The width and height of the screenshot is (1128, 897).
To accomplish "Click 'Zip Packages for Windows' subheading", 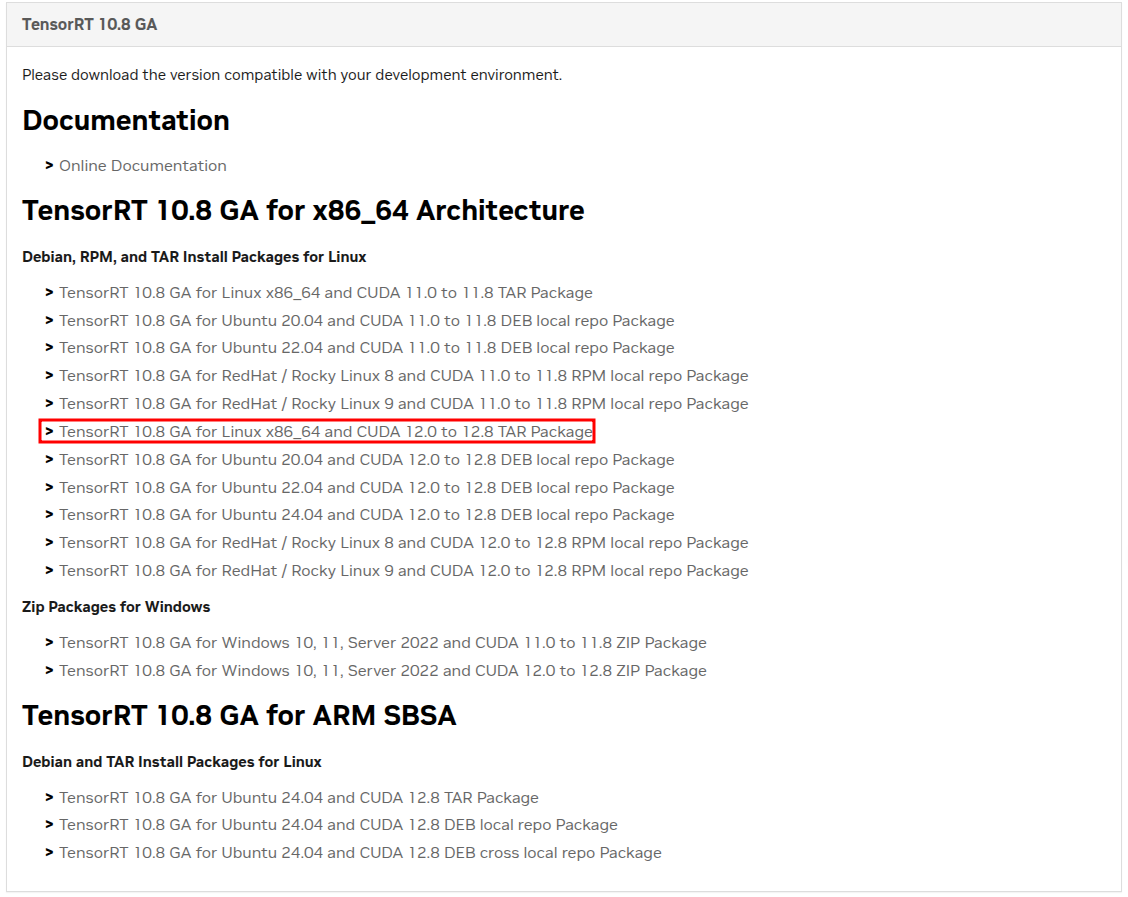I will pyautogui.click(x=116, y=607).
